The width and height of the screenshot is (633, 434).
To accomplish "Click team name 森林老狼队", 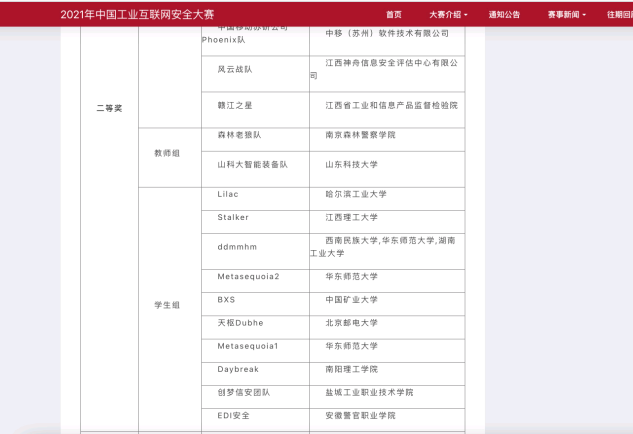I will tap(239, 135).
